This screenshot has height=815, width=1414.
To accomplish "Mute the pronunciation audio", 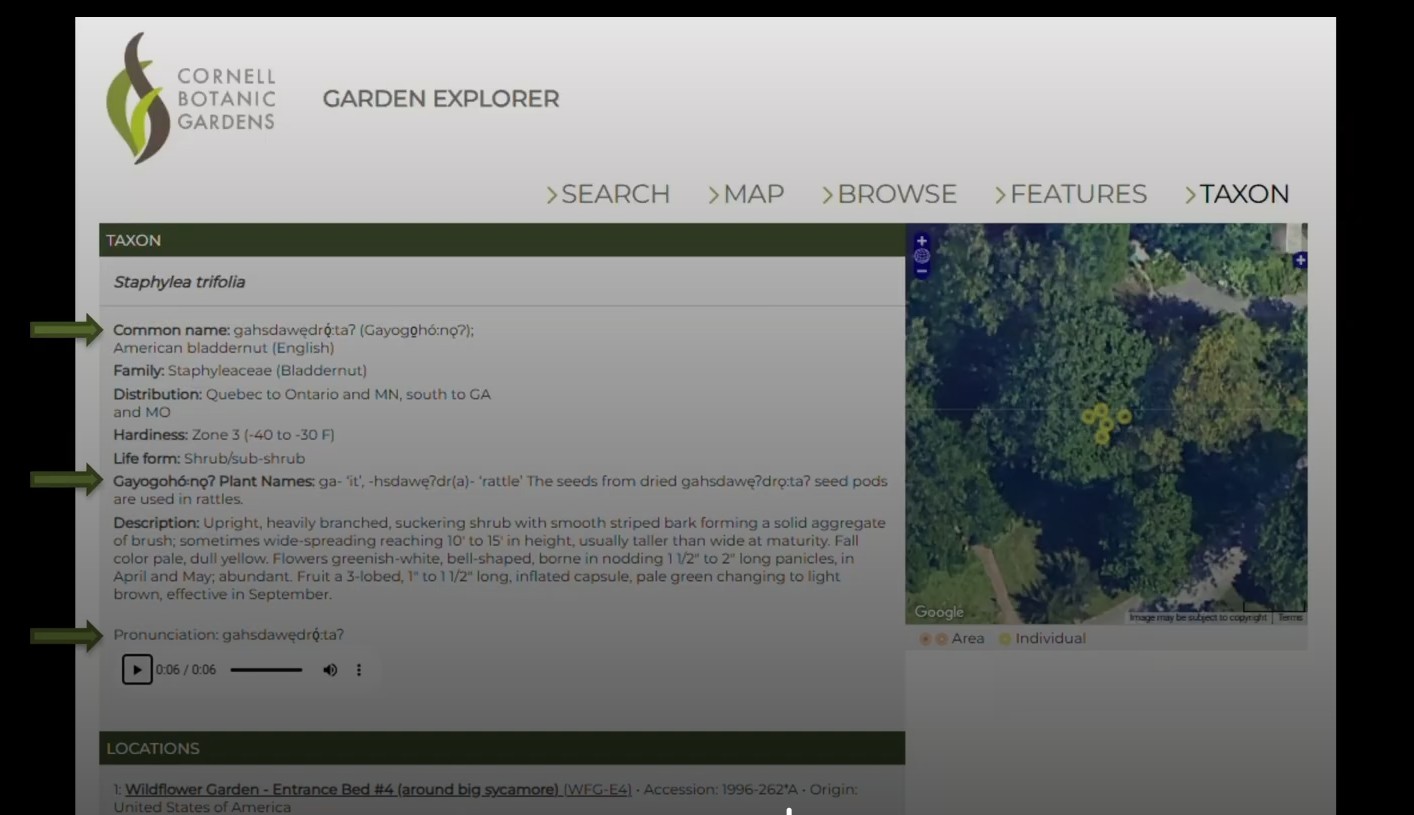I will click(x=330, y=669).
